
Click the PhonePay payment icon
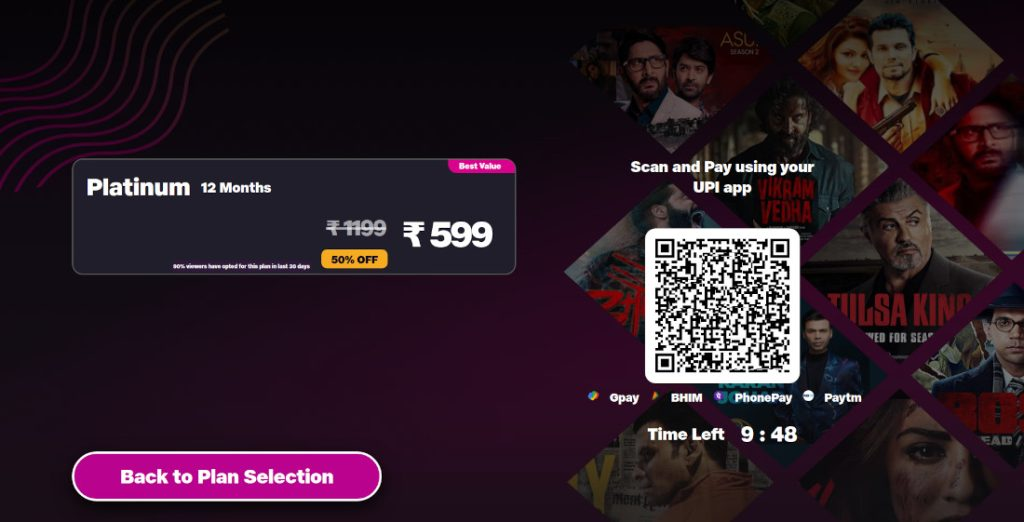coord(720,396)
